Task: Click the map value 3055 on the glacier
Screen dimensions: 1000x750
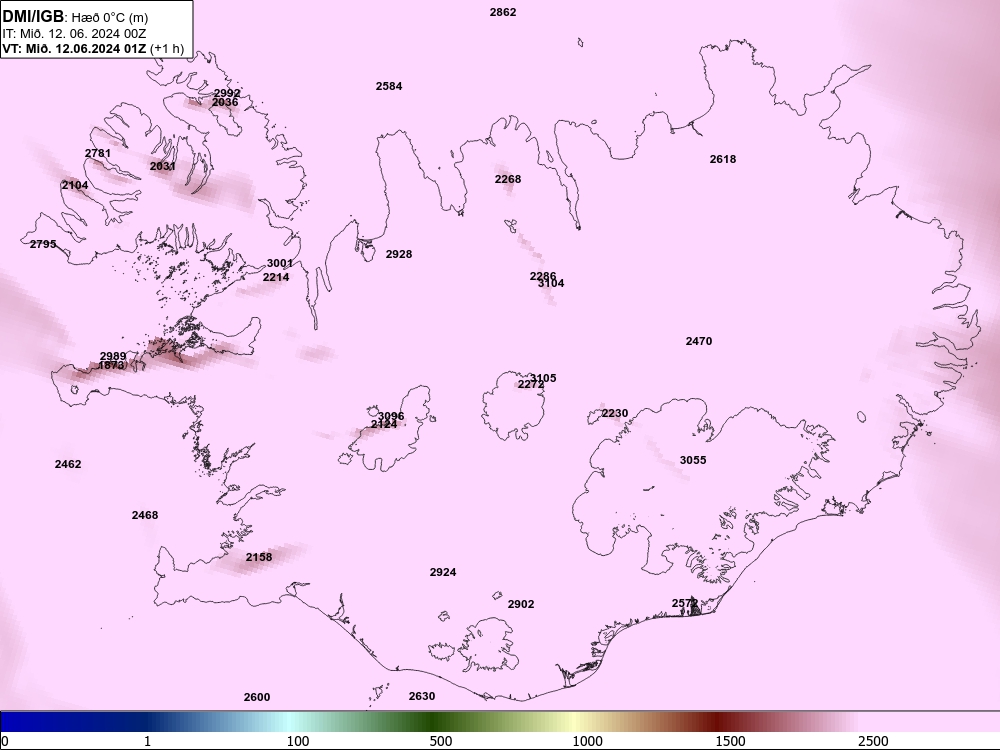Action: (x=693, y=460)
